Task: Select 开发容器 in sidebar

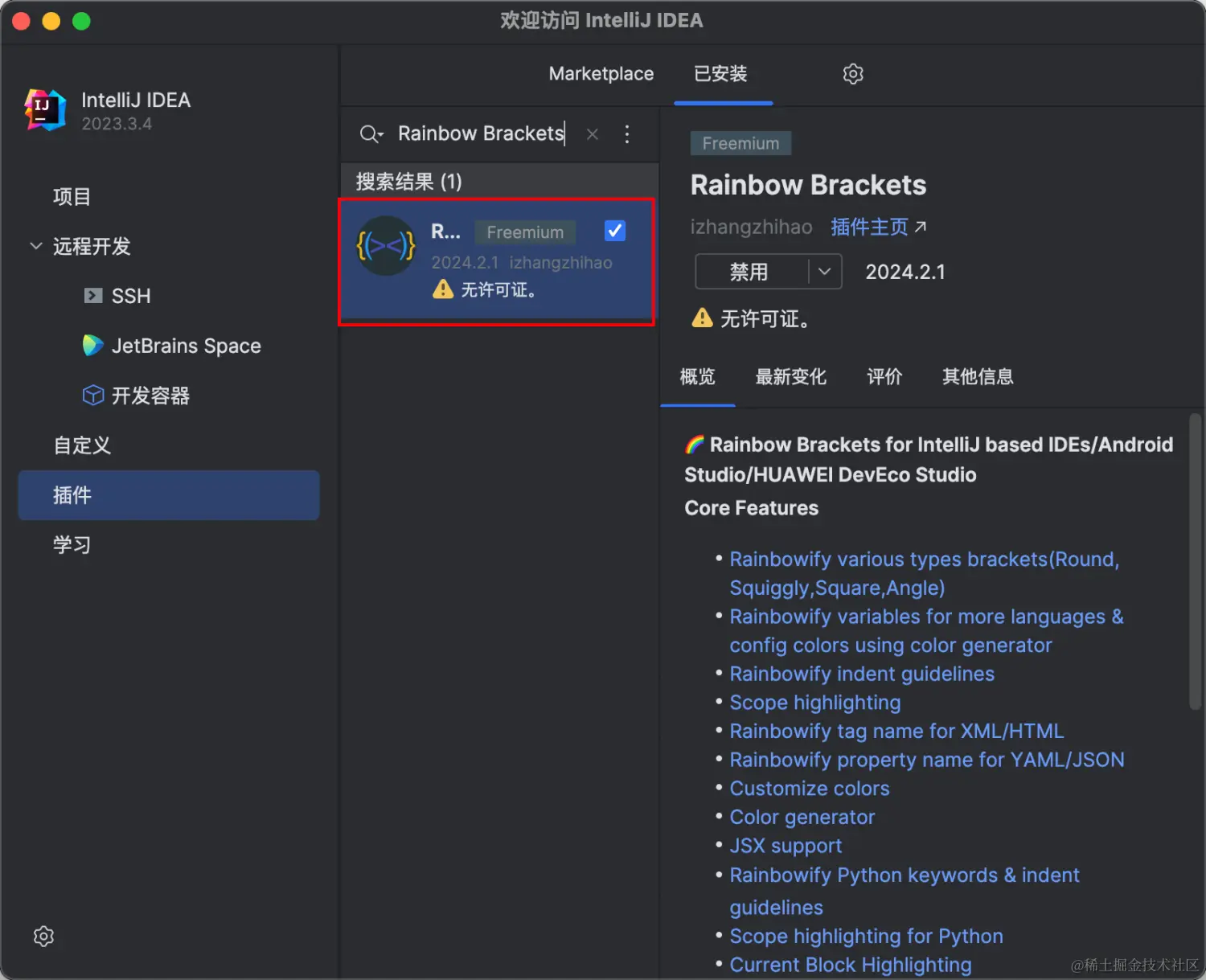Action: tap(169, 396)
